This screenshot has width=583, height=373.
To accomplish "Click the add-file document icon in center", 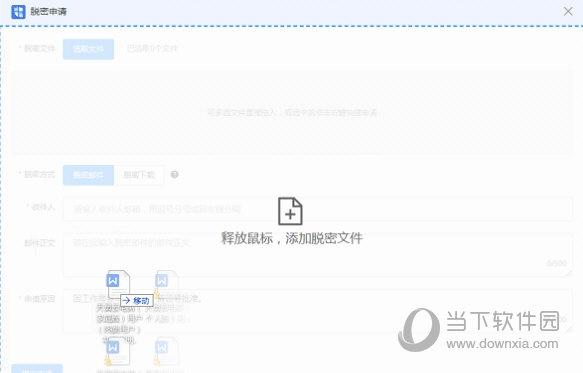I will click(290, 211).
